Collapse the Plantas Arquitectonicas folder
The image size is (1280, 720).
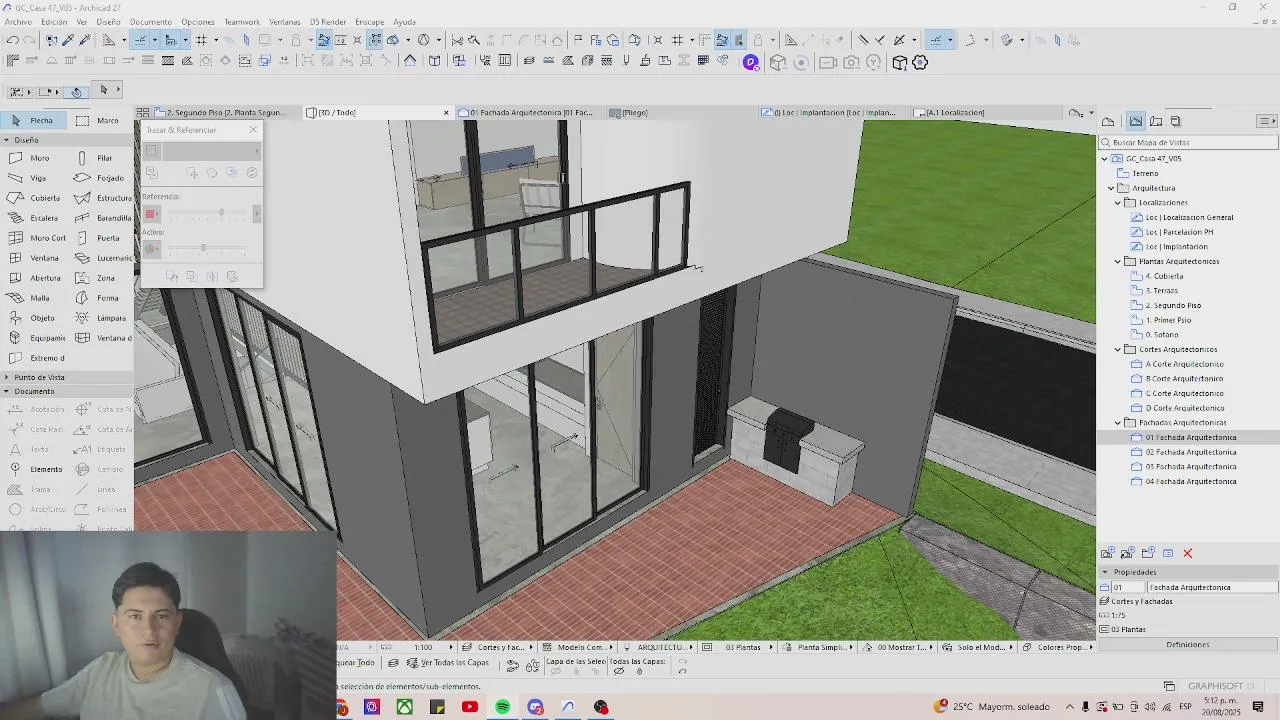1118,262
